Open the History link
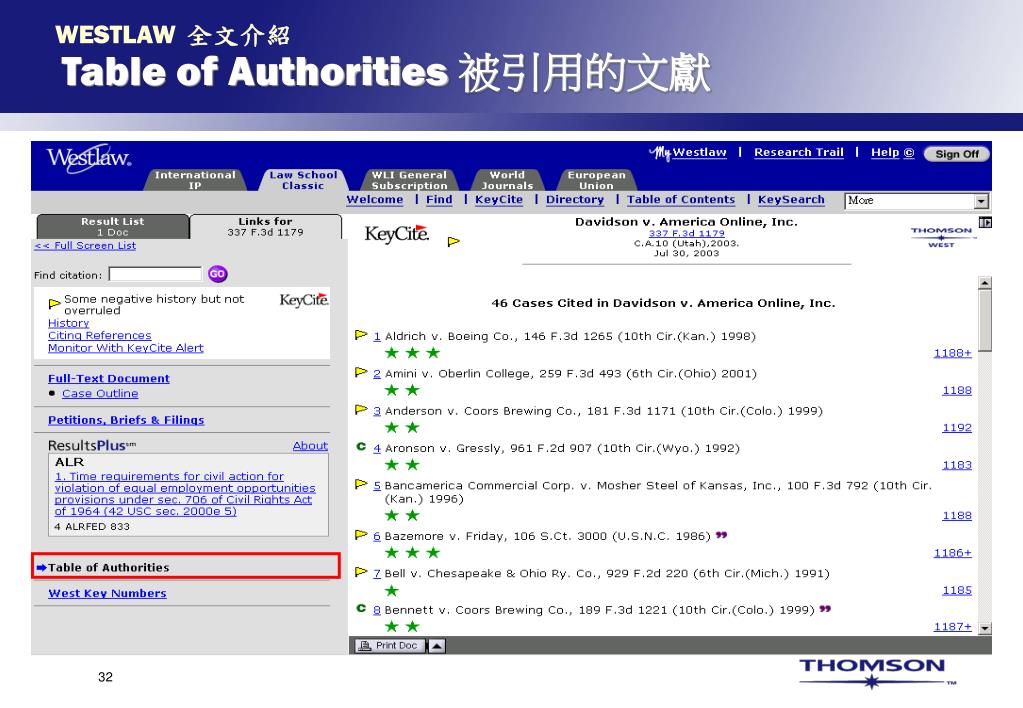This screenshot has width=1023, height=708. [x=69, y=323]
